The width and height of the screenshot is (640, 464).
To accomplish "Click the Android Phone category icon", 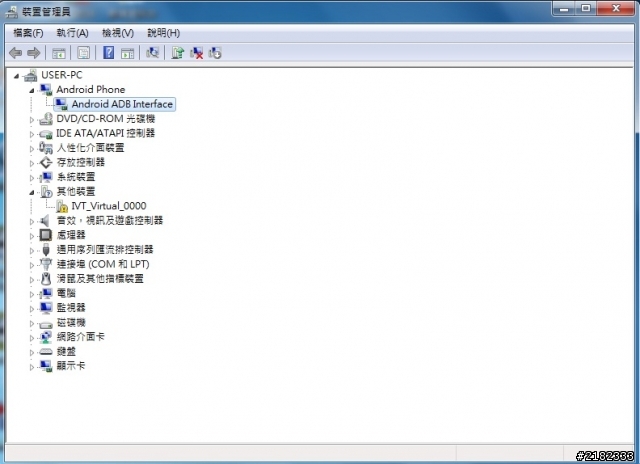I will click(46, 90).
